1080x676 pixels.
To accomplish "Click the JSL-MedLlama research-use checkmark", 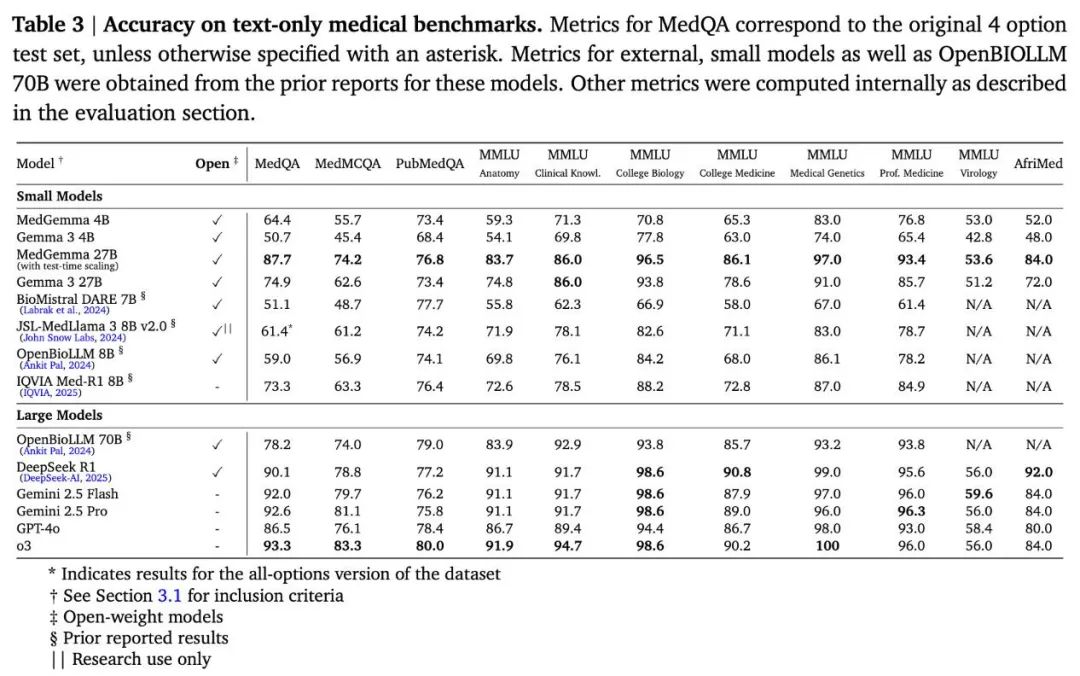I will (221, 331).
